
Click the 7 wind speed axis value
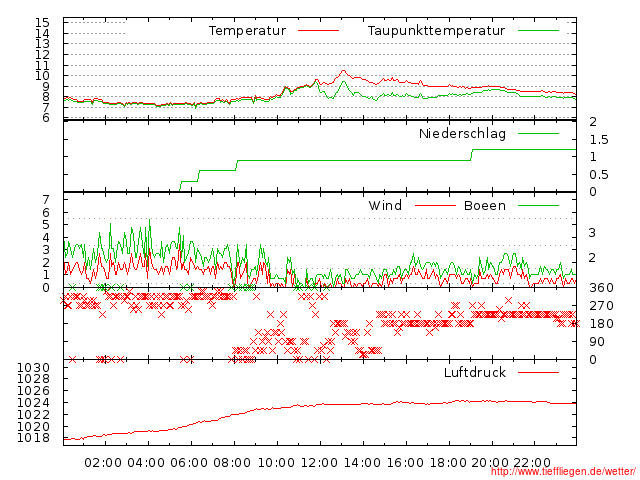[46, 200]
